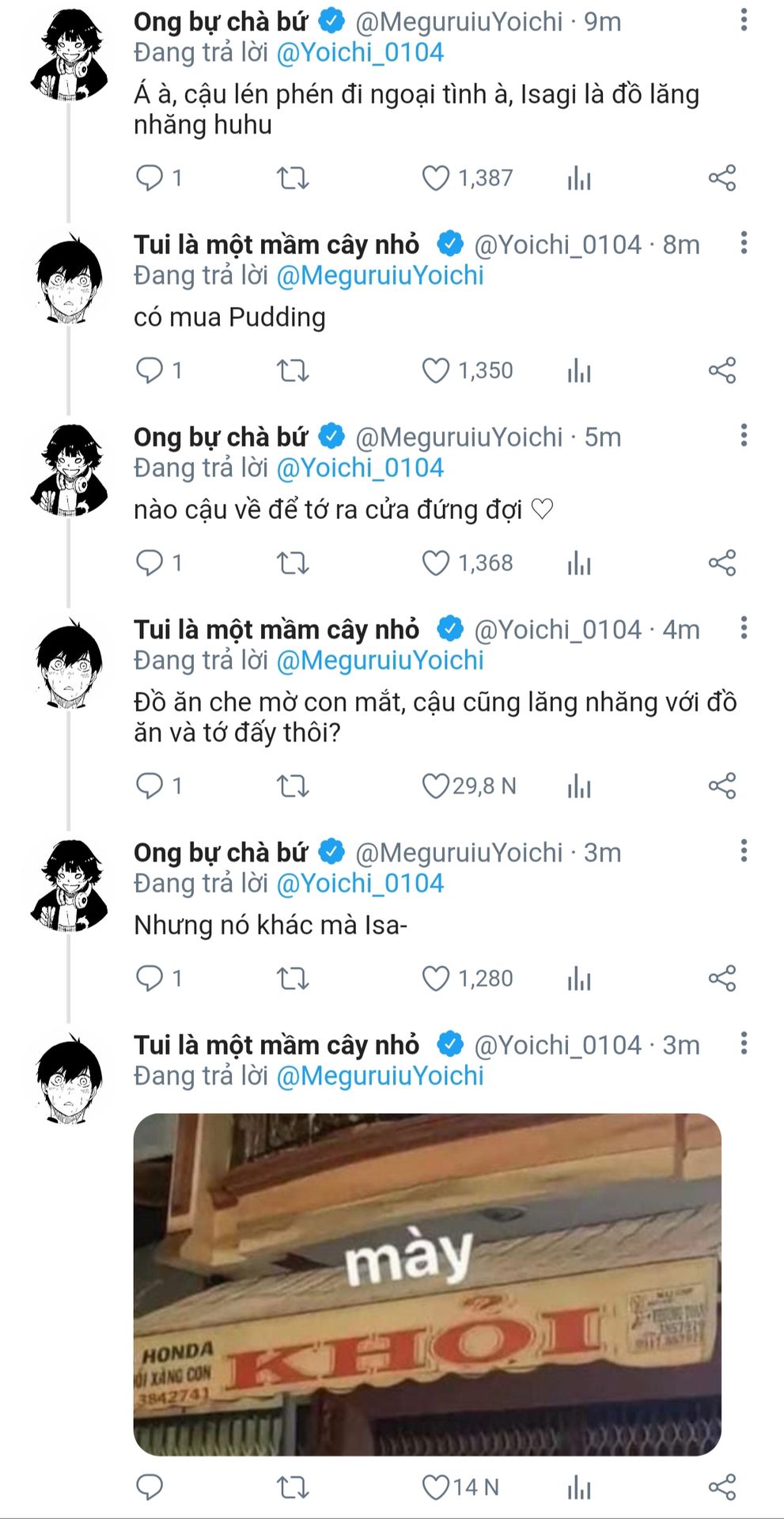Reply to the tweet with the image
Screen dimensions: 784x1519
tap(150, 1487)
